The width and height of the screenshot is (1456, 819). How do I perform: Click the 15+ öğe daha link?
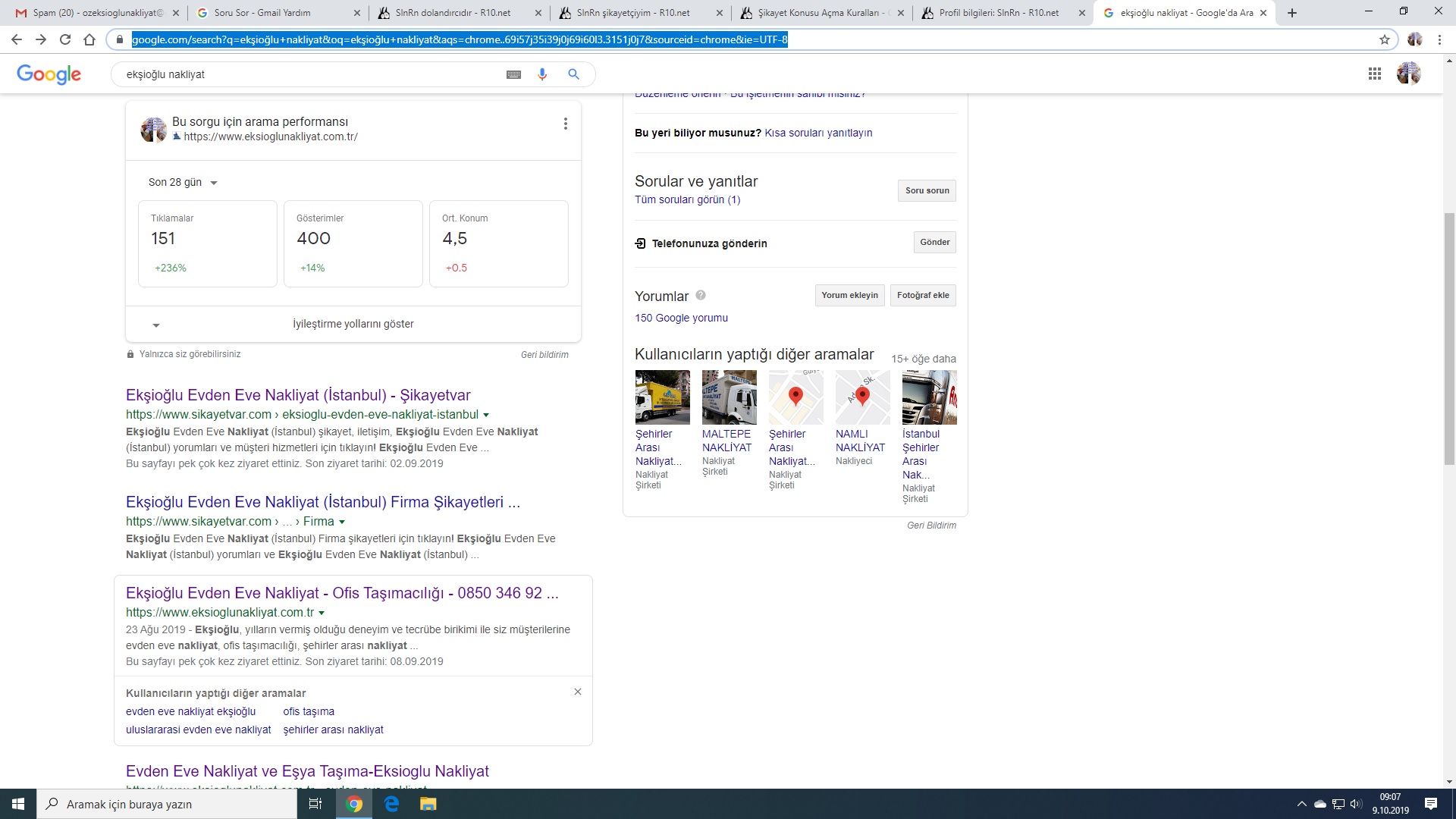click(x=923, y=359)
